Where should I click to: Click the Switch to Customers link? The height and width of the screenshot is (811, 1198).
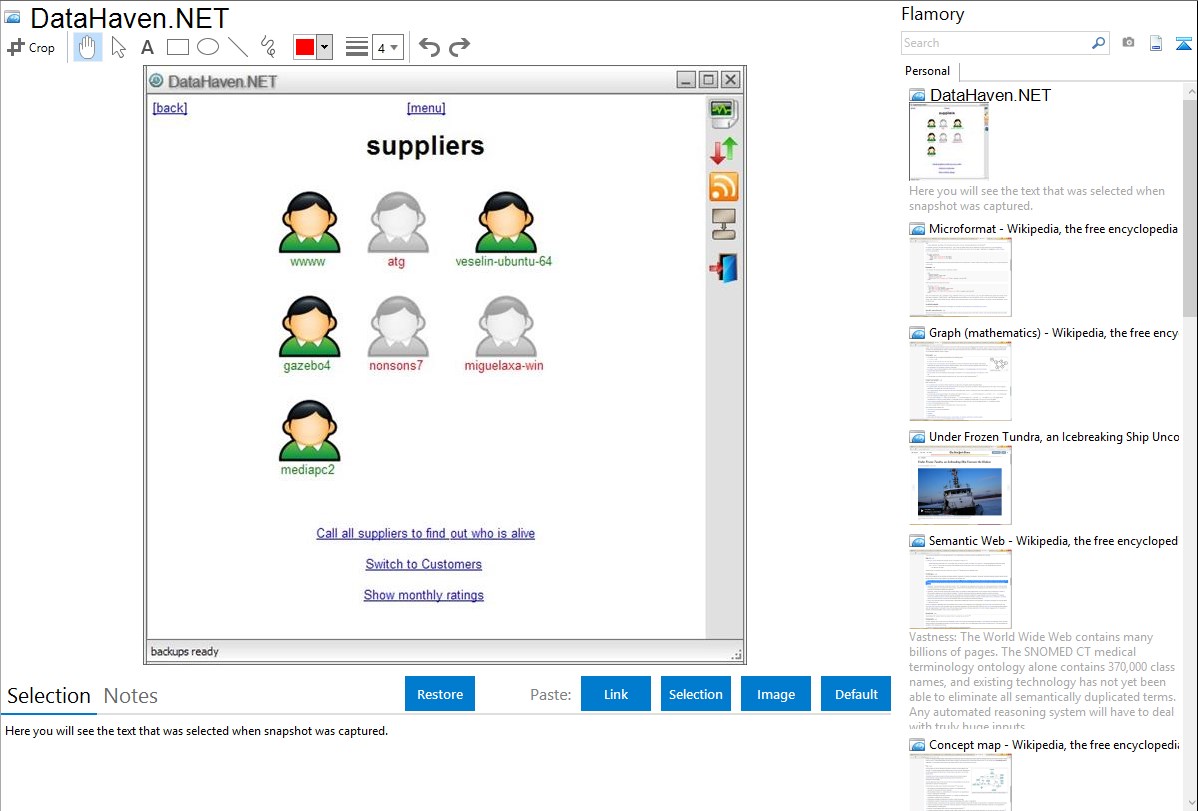[x=423, y=564]
